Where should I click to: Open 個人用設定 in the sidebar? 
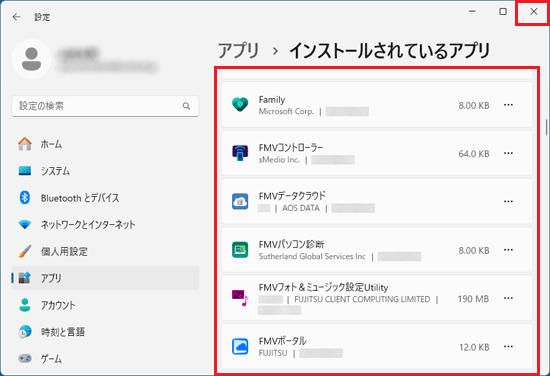tap(105, 251)
